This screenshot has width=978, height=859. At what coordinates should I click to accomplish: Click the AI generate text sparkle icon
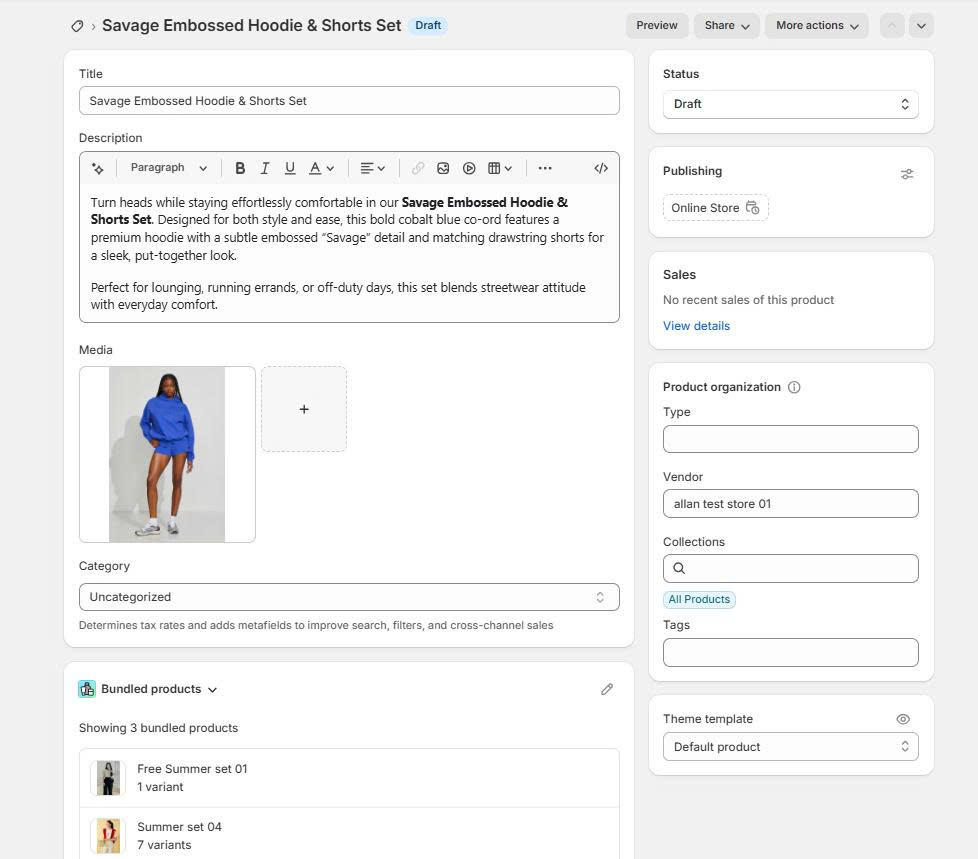[97, 169]
